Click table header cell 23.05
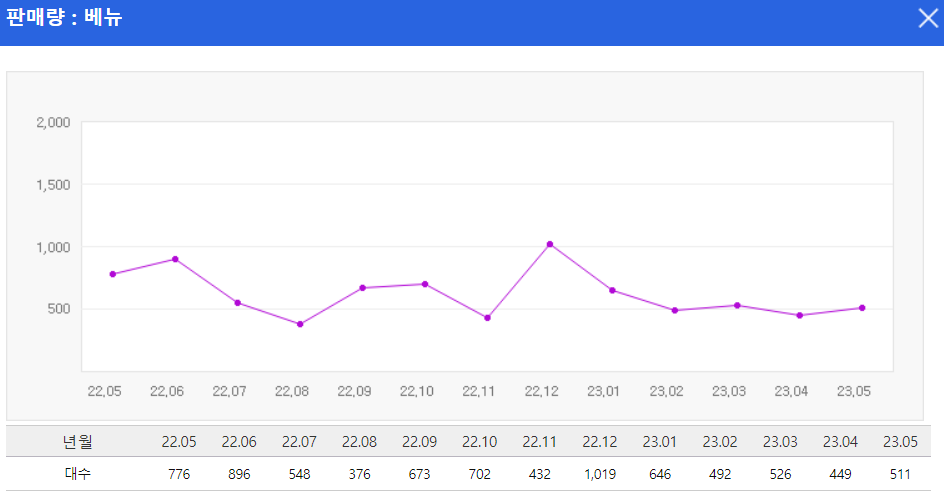This screenshot has width=944, height=493. [900, 442]
